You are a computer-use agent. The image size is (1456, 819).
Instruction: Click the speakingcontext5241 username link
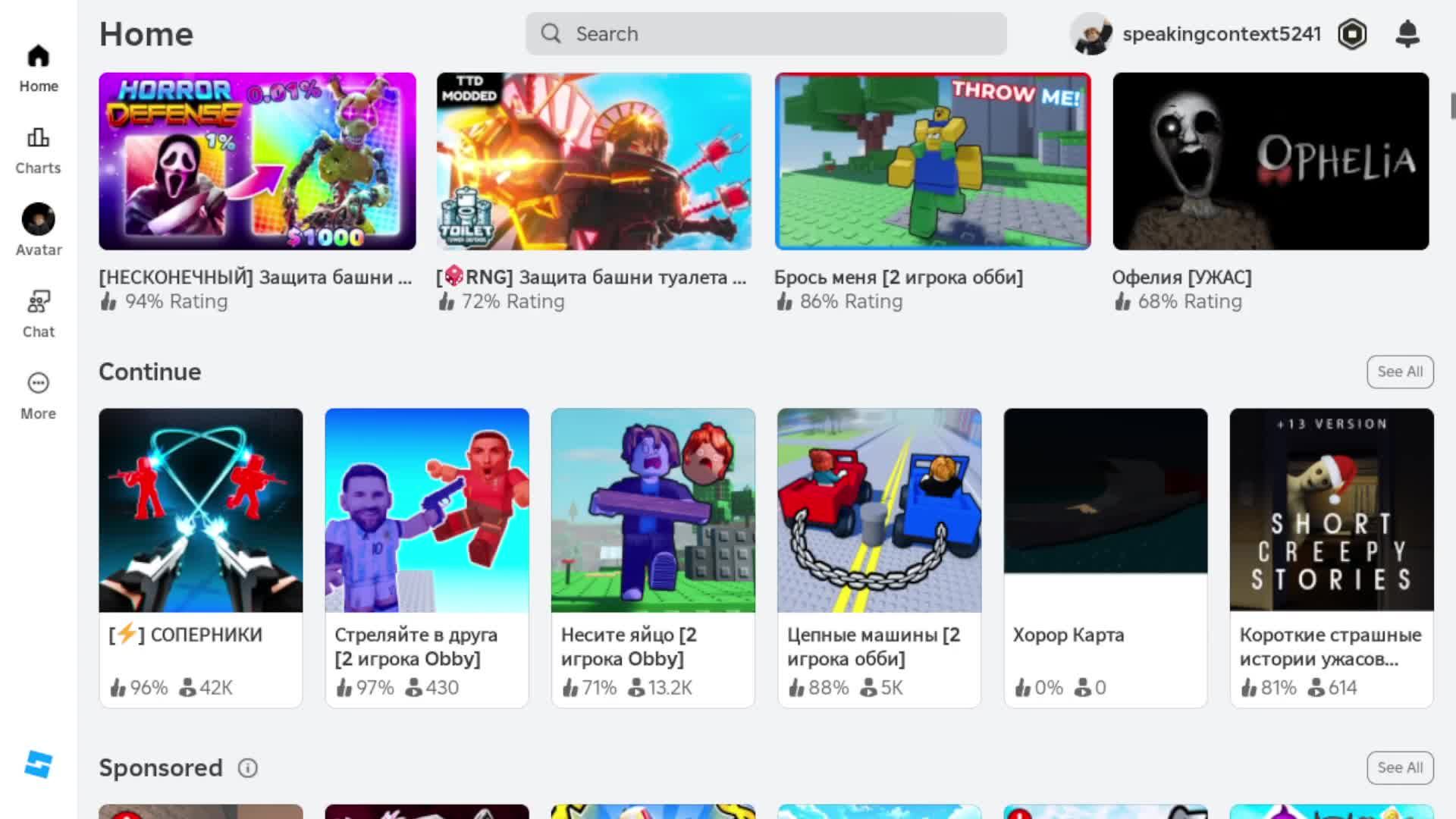pyautogui.click(x=1221, y=34)
